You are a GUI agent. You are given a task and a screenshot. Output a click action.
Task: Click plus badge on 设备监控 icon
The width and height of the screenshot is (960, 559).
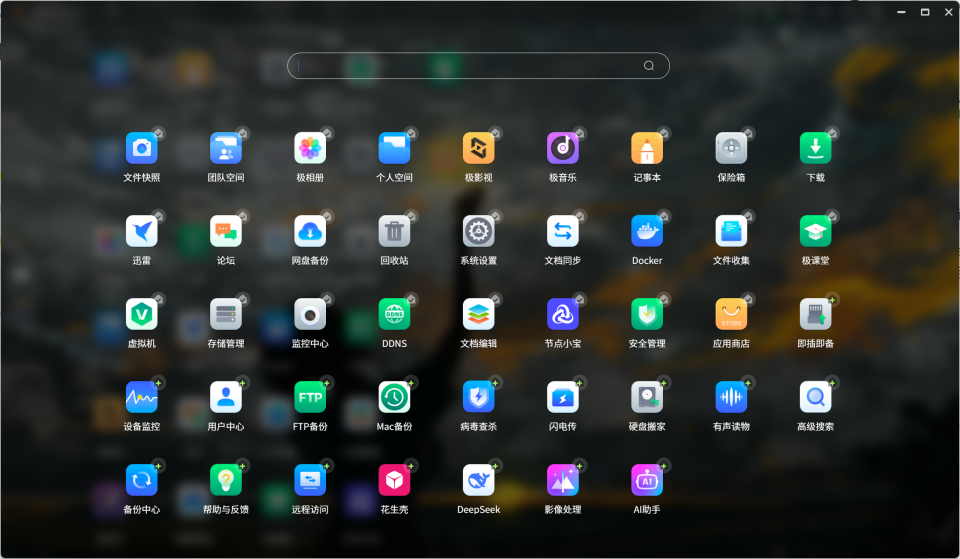point(159,383)
